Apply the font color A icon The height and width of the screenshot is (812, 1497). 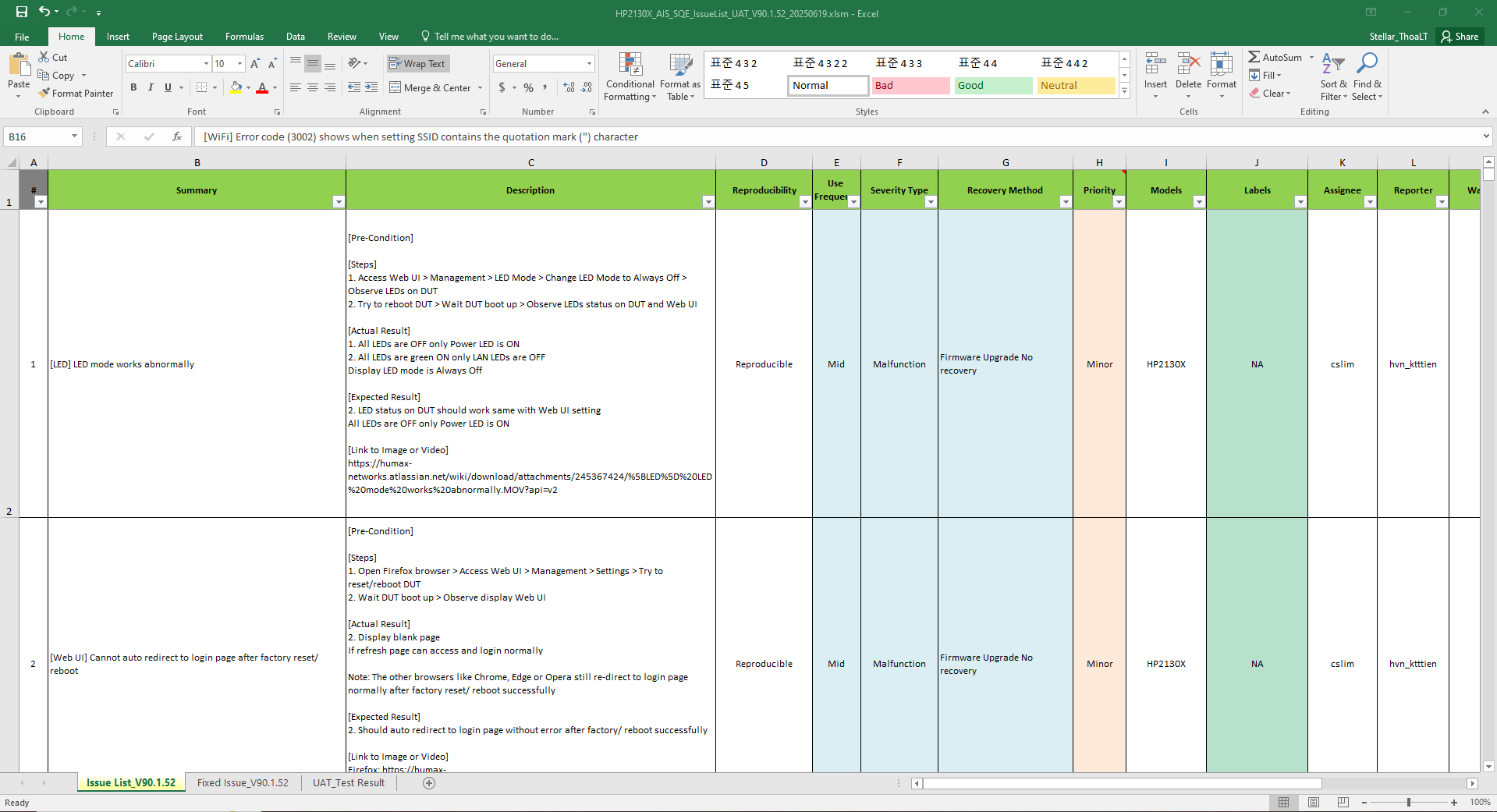pyautogui.click(x=262, y=87)
